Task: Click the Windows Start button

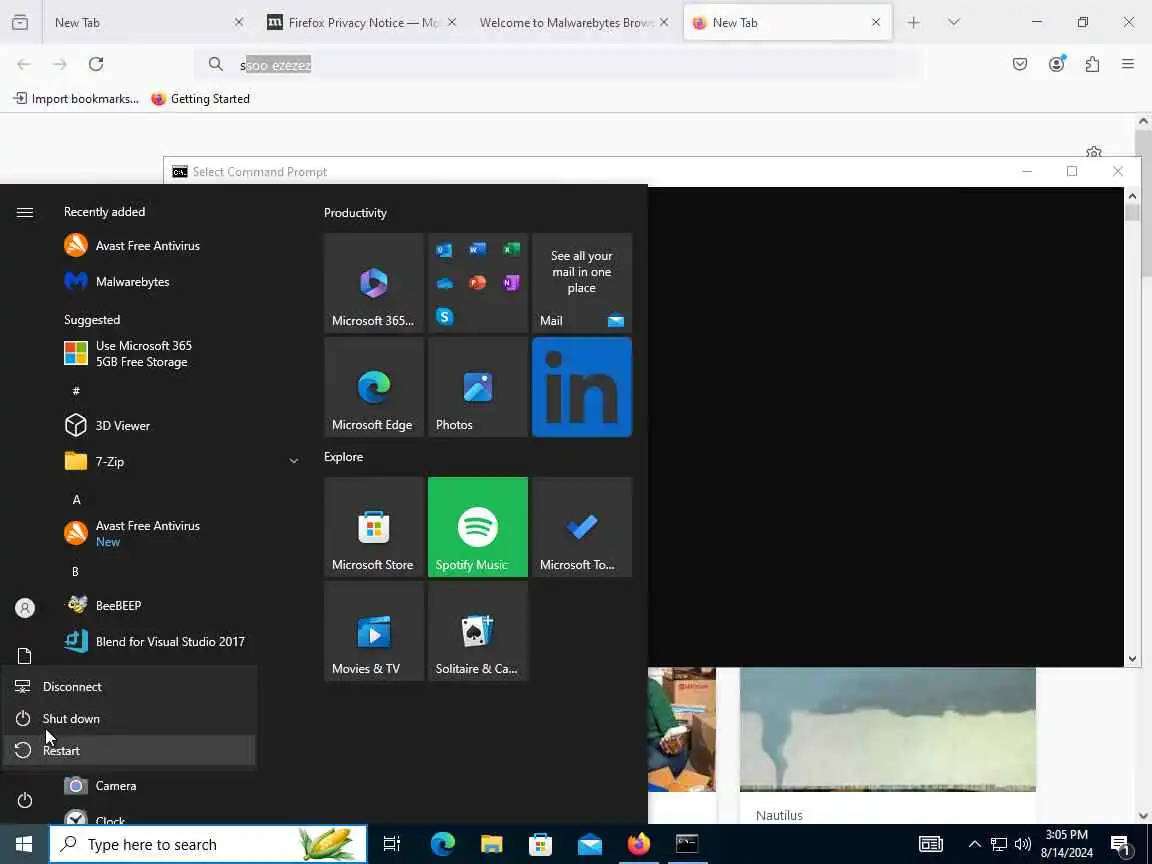Action: (x=24, y=844)
